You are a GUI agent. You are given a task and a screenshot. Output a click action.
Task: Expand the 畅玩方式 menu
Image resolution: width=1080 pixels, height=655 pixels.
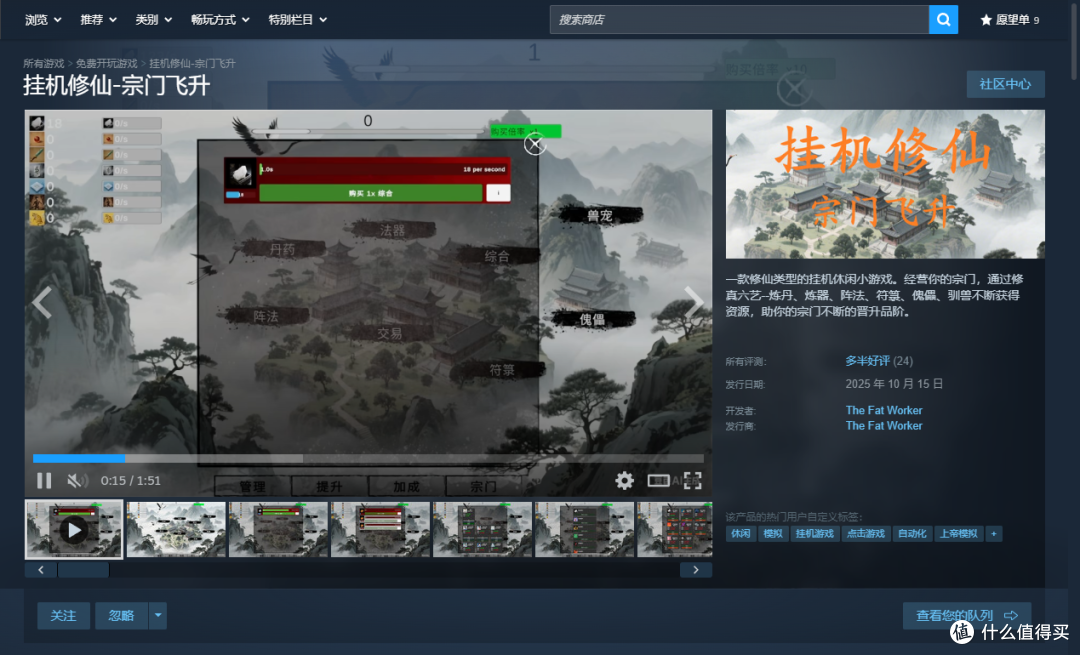coord(220,20)
